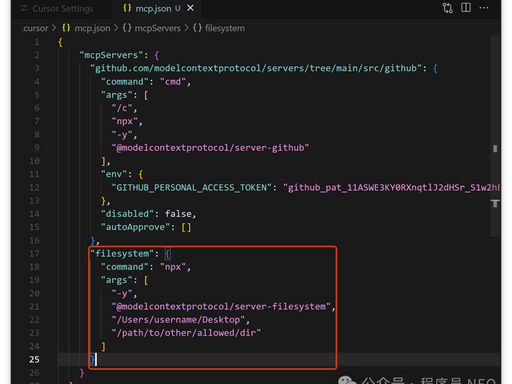Click the "-y" argument on line 20
Screen dimensions: 512x384
tap(122, 293)
